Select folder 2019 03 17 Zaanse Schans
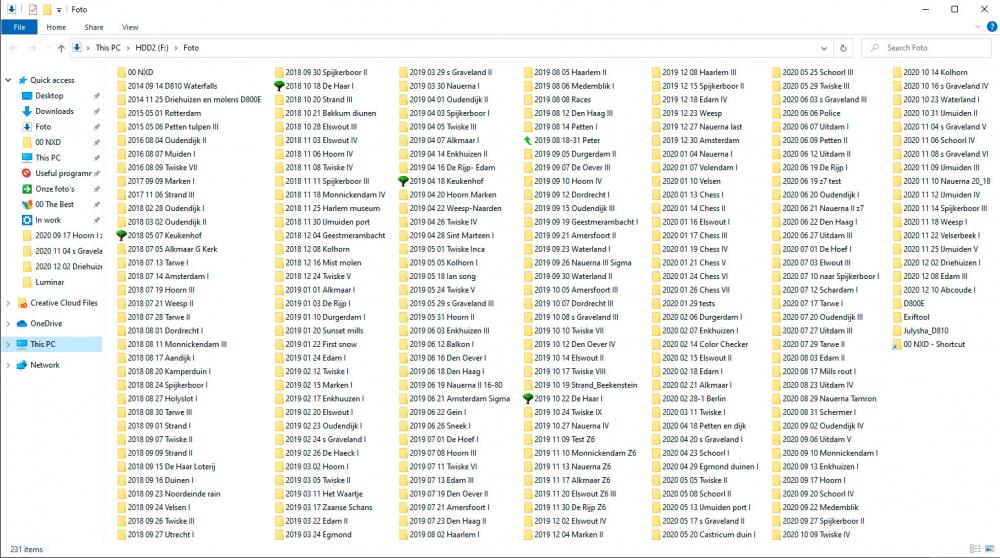 [x=328, y=508]
